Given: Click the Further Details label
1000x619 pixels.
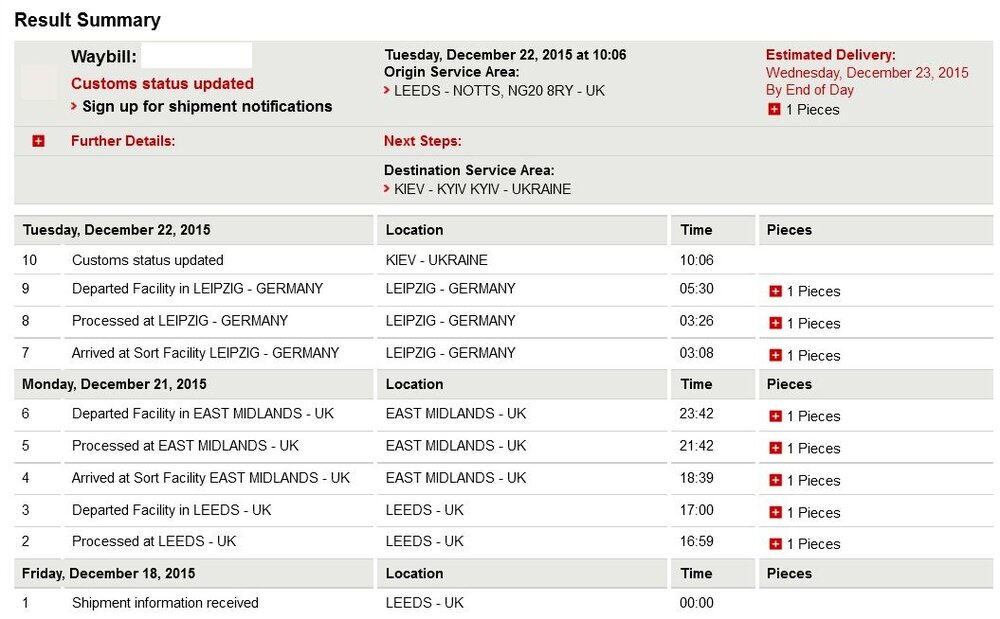Looking at the screenshot, I should [x=123, y=141].
